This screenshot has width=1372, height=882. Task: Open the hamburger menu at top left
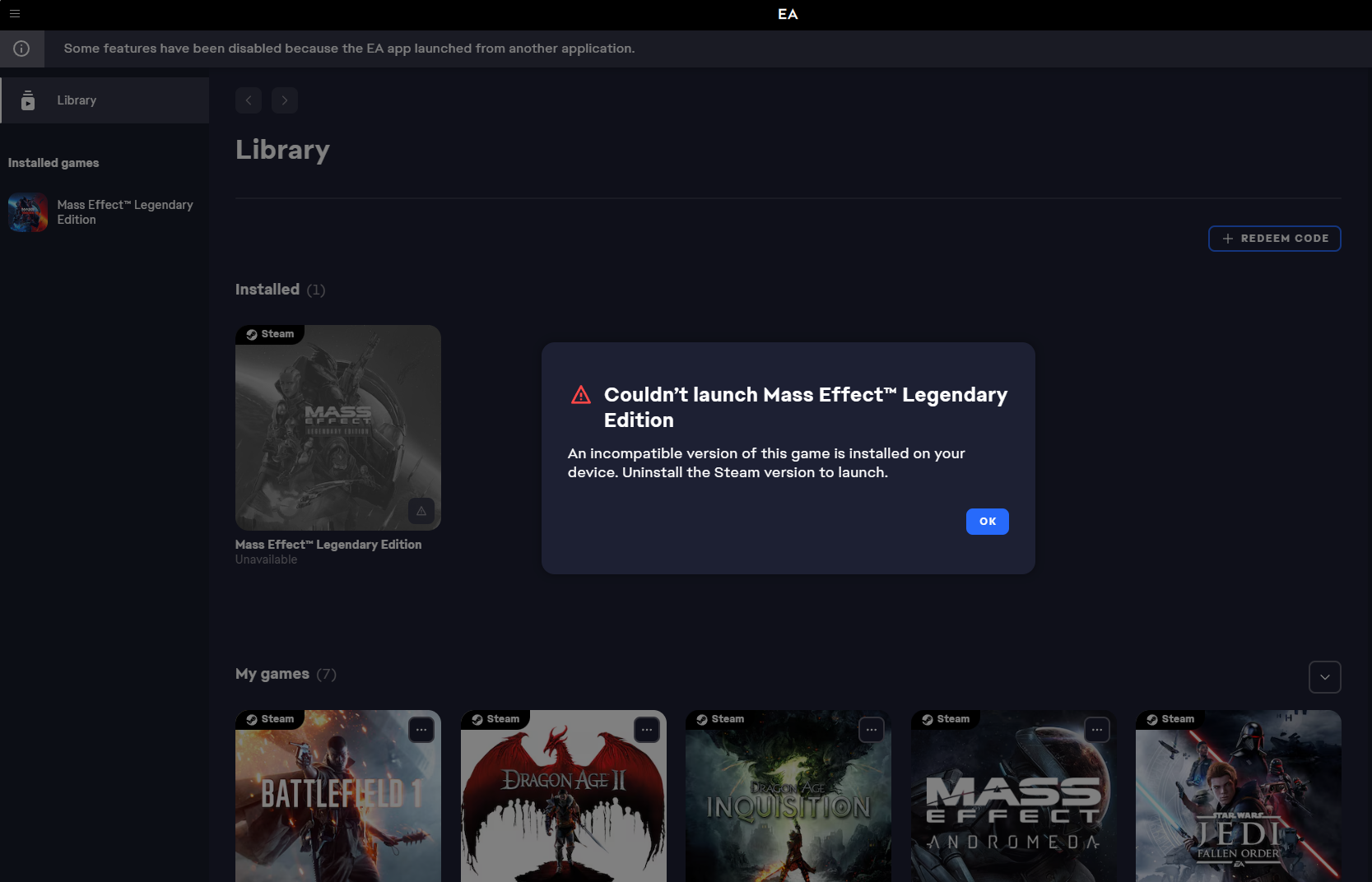(x=14, y=14)
